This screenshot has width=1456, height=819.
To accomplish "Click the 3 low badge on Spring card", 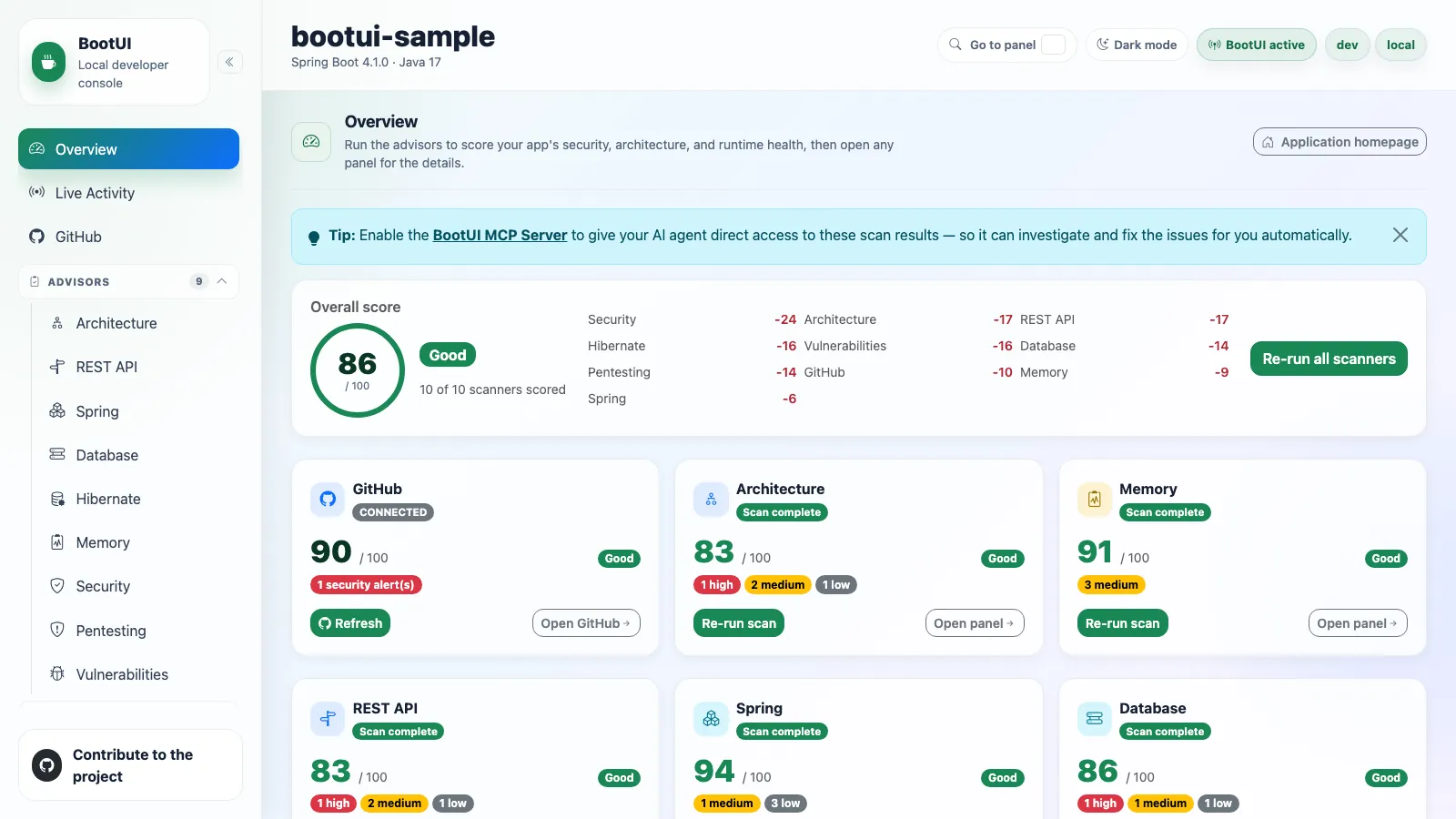I will [x=785, y=804].
